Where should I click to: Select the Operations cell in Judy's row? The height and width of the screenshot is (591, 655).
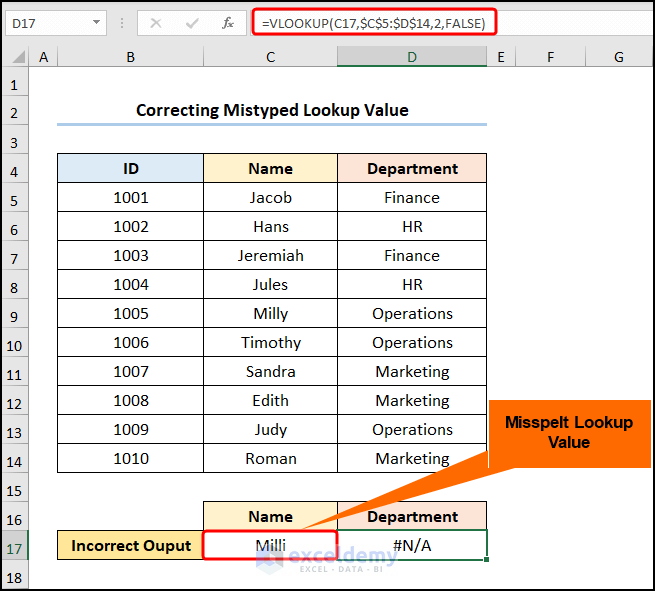[x=412, y=429]
